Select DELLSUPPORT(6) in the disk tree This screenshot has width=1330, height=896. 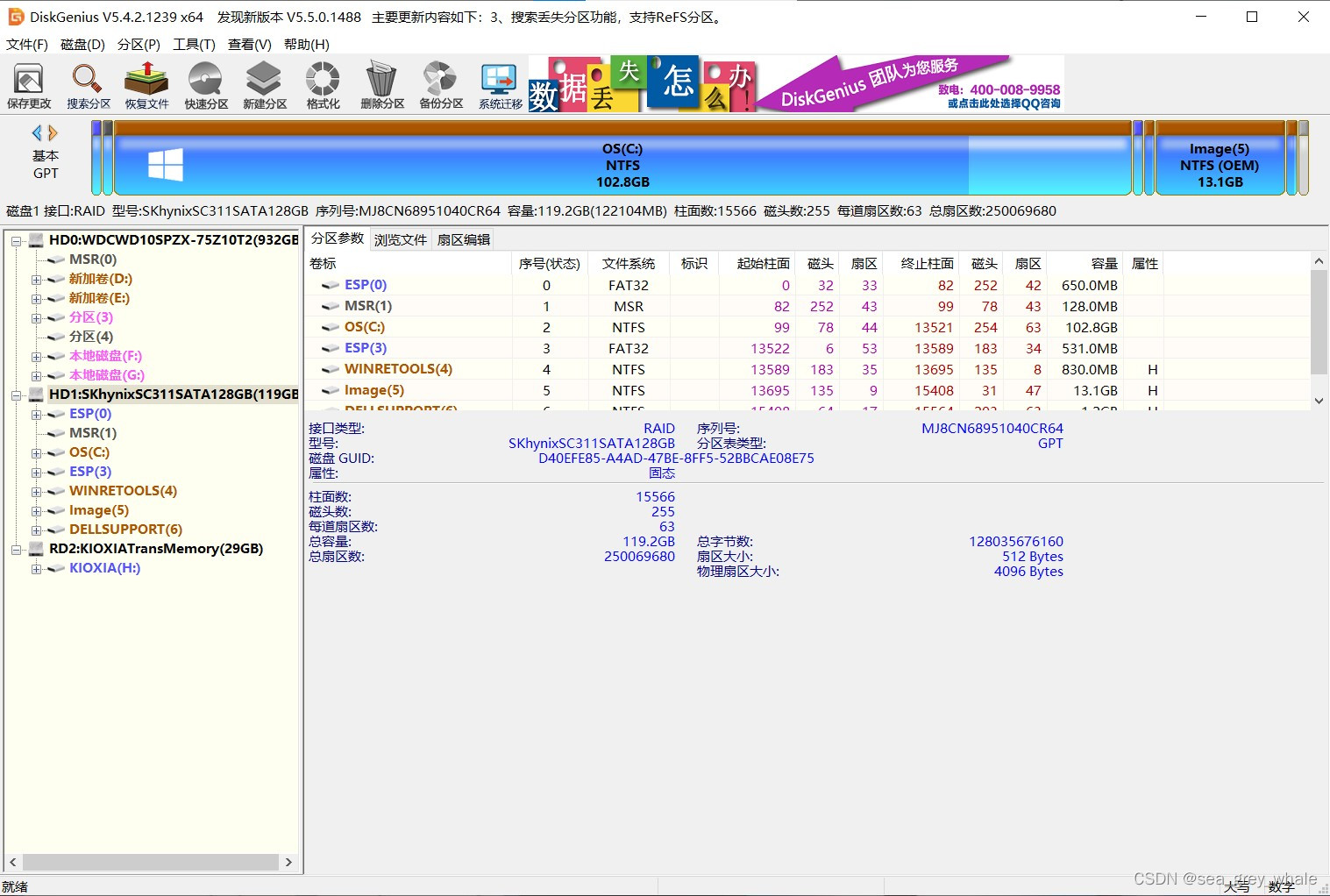pos(126,530)
